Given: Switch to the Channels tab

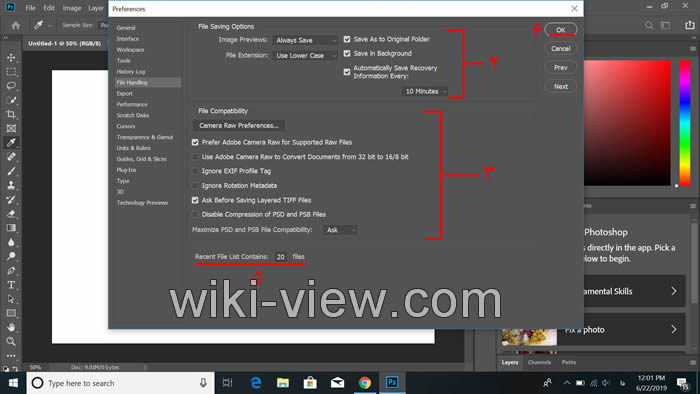Looking at the screenshot, I should coord(539,362).
